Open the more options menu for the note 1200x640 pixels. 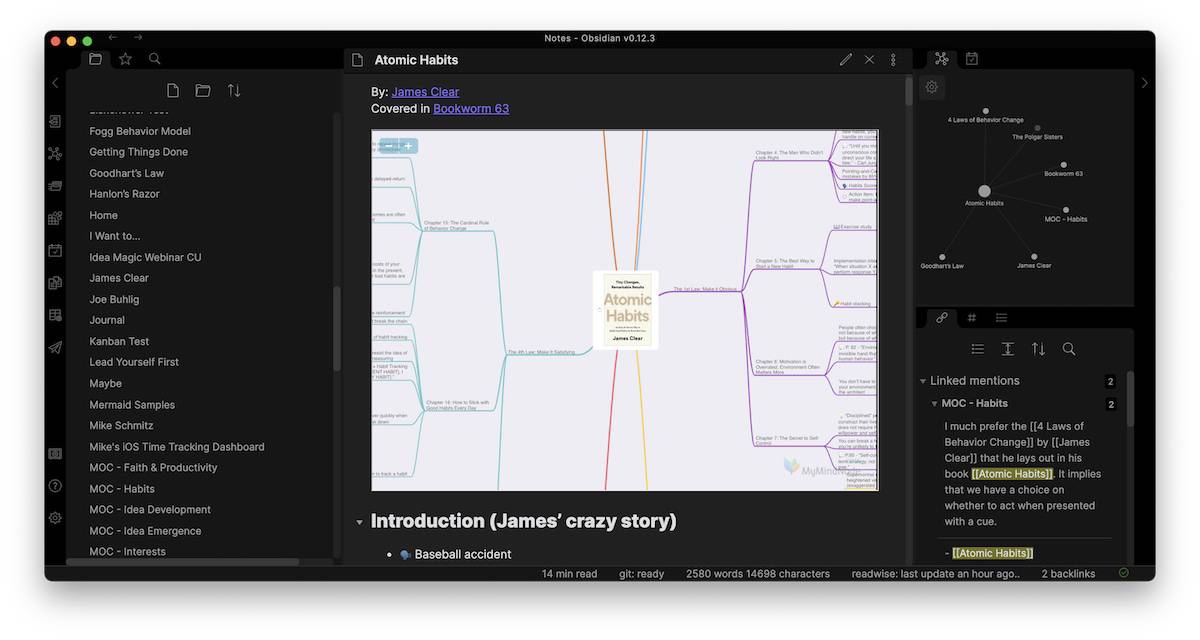(893, 60)
